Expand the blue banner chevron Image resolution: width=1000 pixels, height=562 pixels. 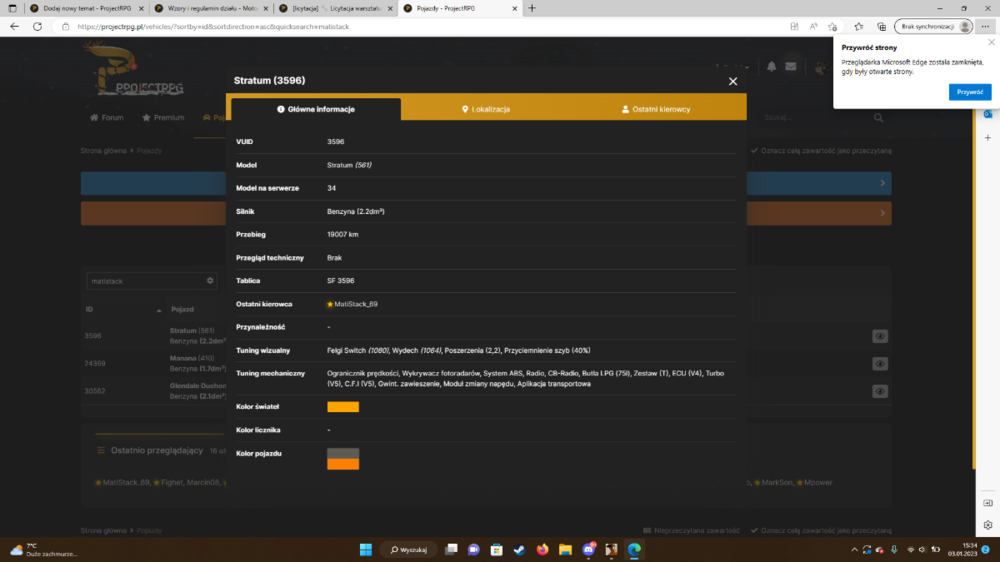(x=883, y=183)
